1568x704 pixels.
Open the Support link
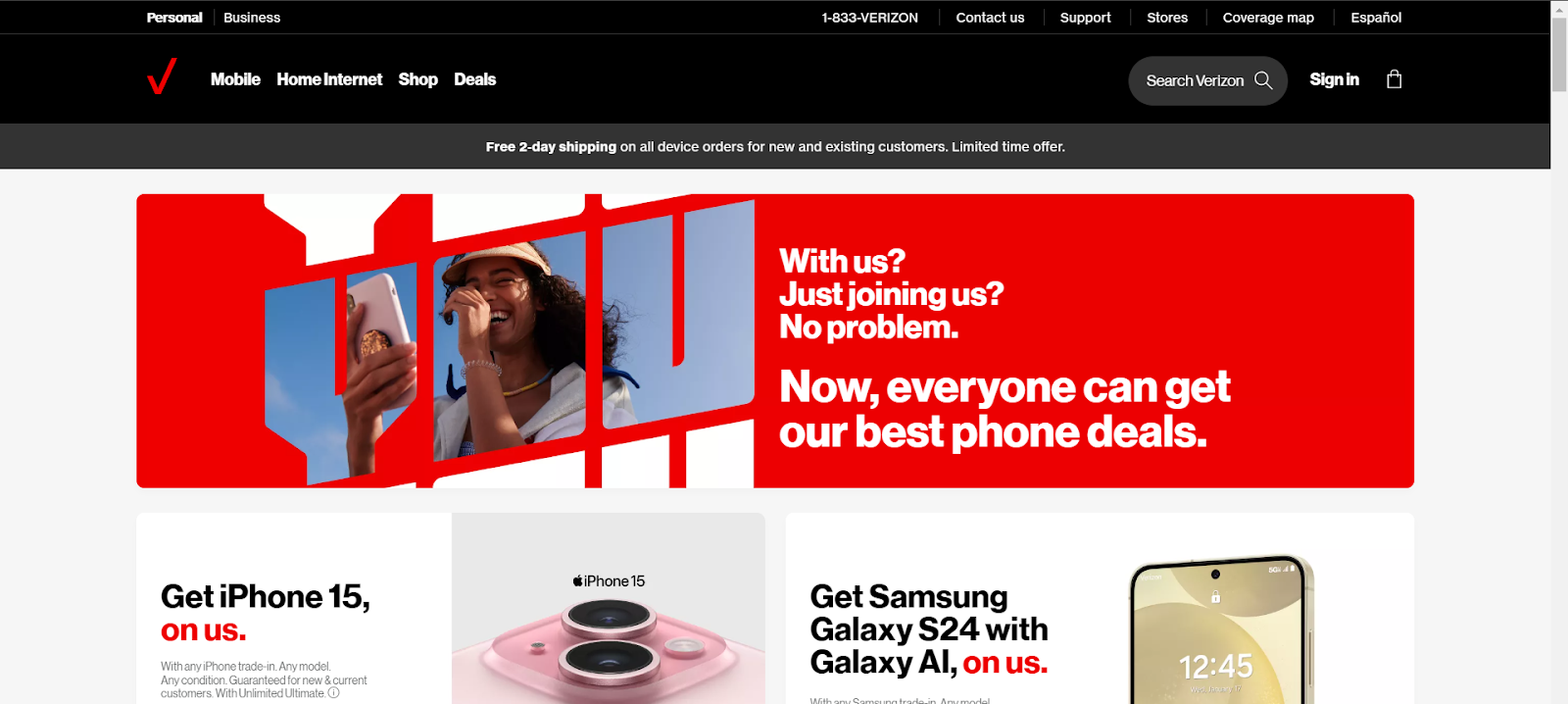point(1085,18)
